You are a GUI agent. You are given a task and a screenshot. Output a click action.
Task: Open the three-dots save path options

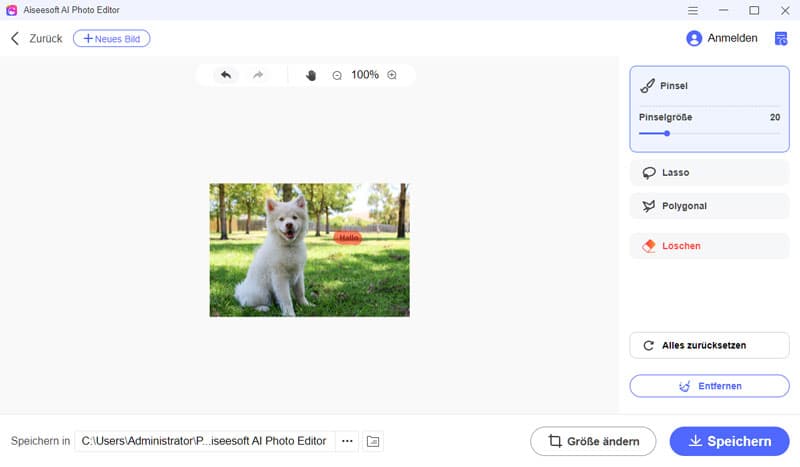click(347, 441)
